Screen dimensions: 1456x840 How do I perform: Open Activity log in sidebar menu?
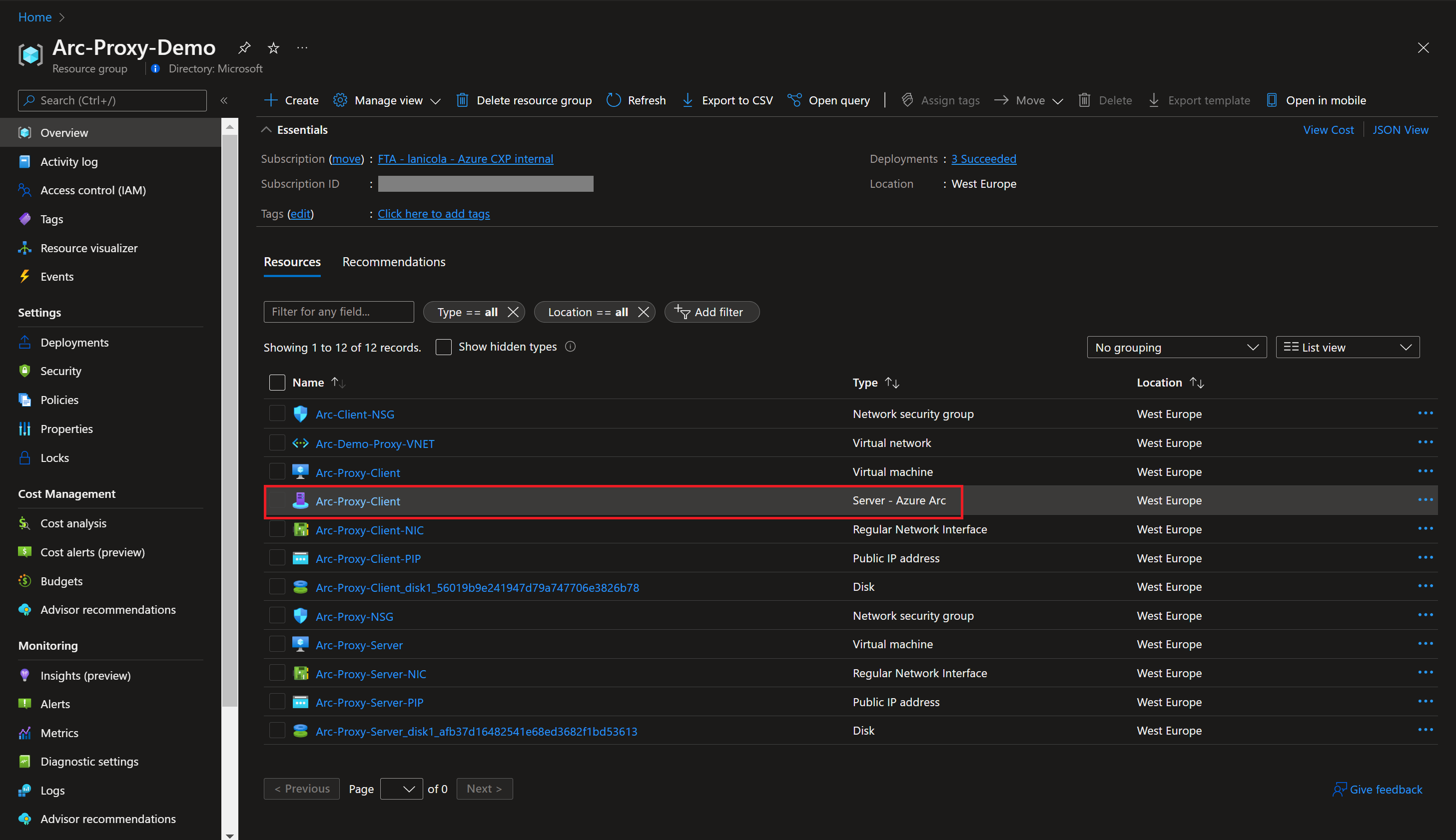[68, 161]
